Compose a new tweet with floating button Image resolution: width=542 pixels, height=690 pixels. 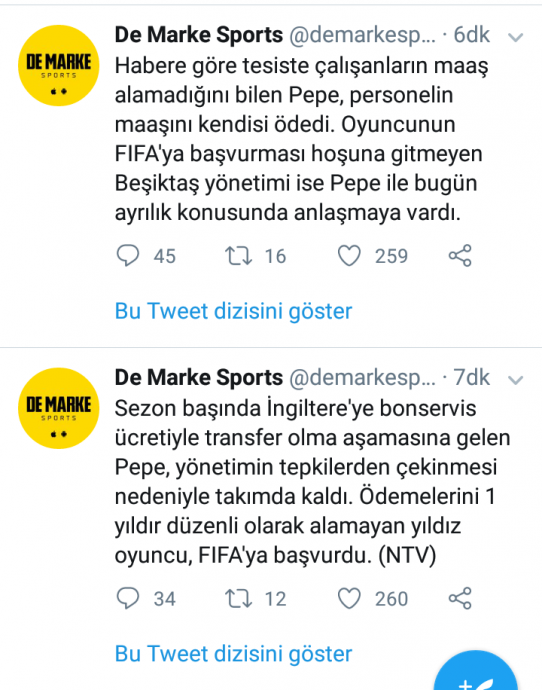tap(476, 671)
